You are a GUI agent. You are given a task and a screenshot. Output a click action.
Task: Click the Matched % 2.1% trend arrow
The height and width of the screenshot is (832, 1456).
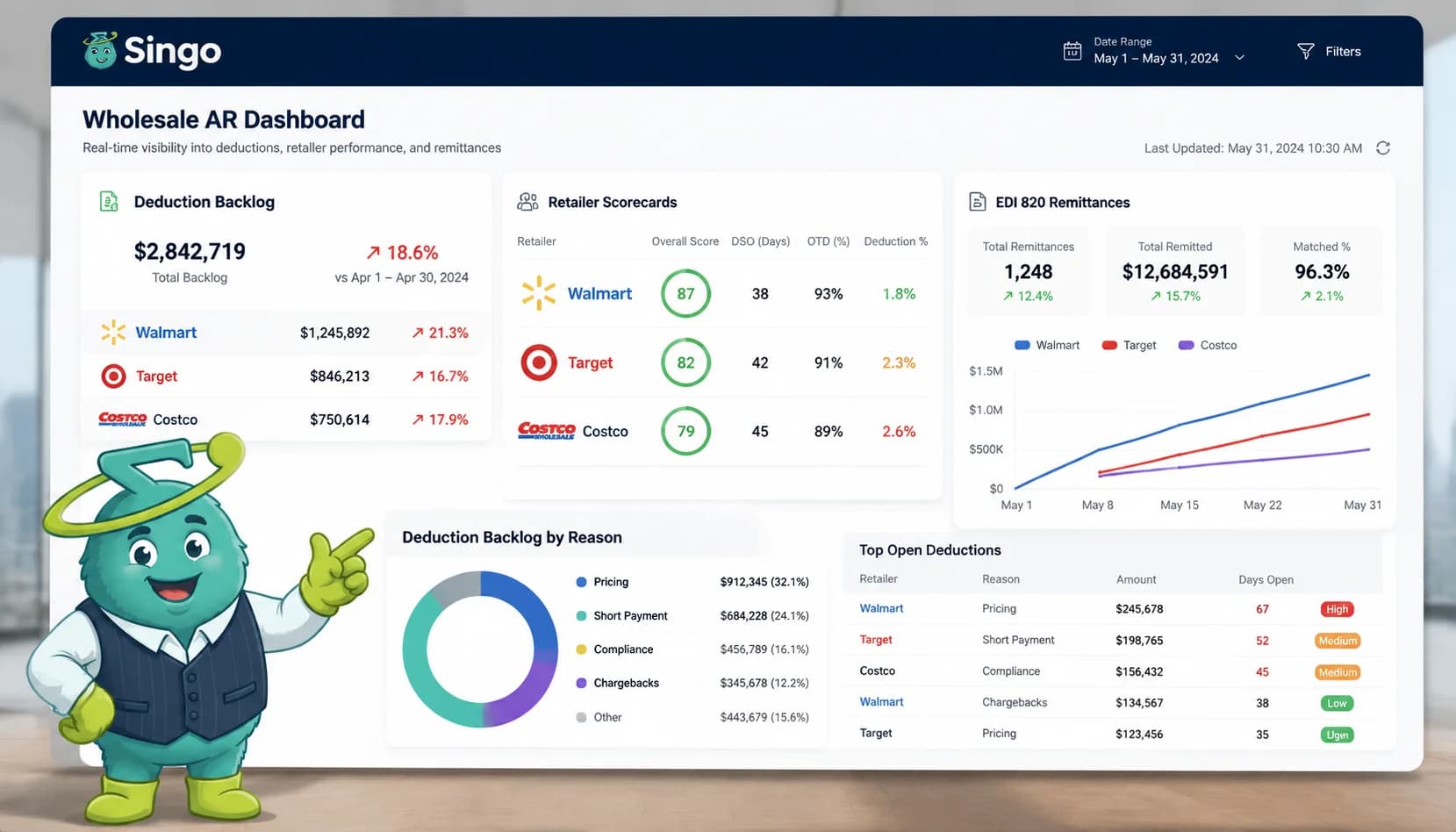click(x=1306, y=297)
